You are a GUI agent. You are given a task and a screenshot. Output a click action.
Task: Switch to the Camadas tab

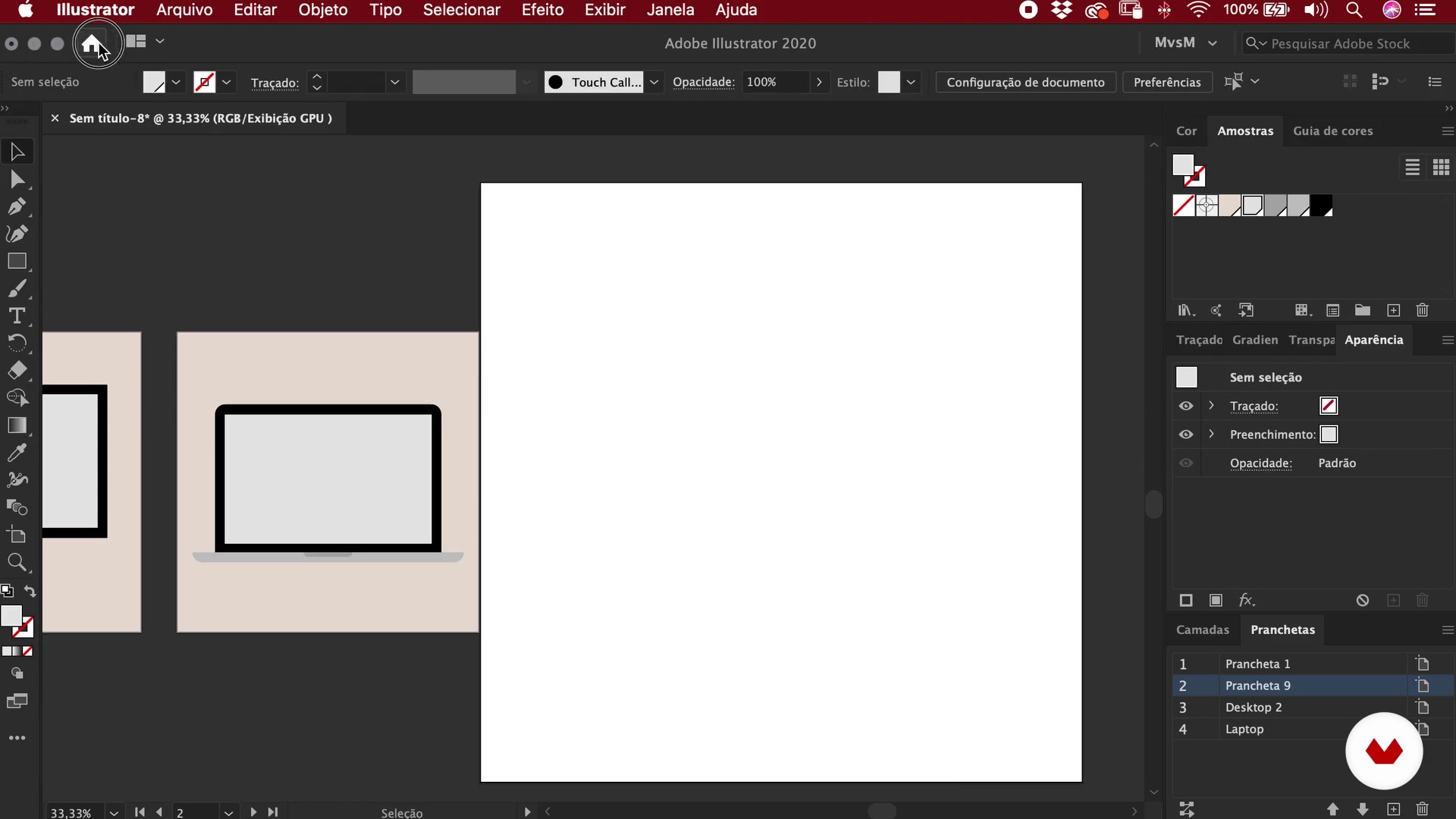1203,630
